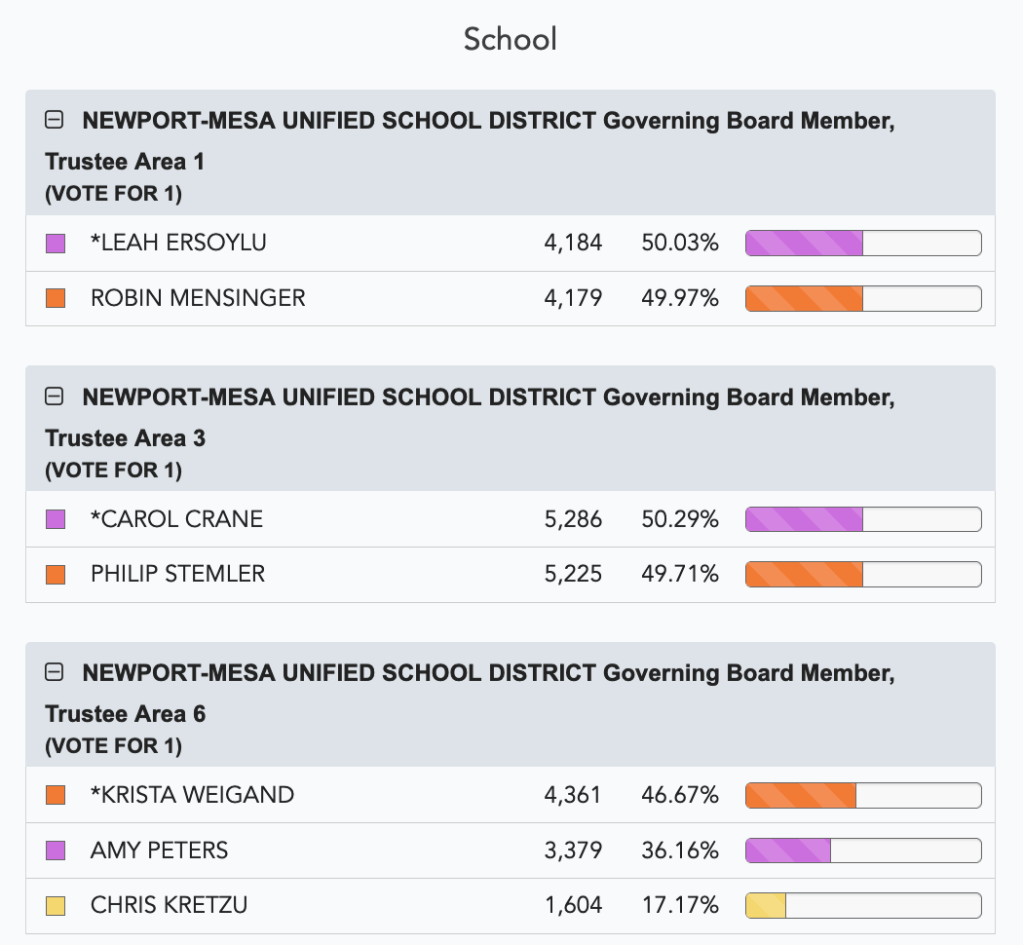The height and width of the screenshot is (945, 1023).
Task: Click purple swatch beside Carol Crane
Action: 56,519
